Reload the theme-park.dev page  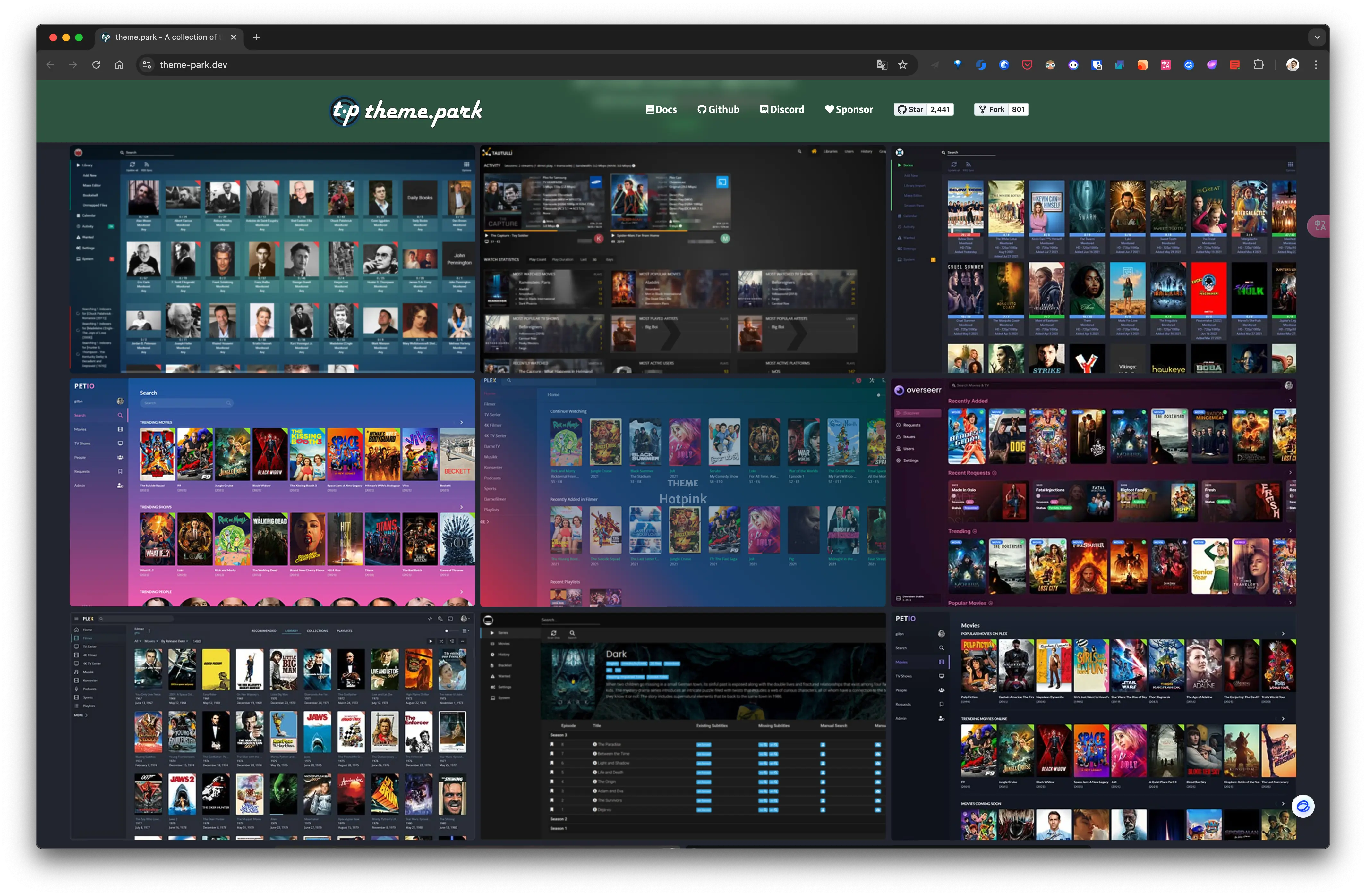[97, 65]
